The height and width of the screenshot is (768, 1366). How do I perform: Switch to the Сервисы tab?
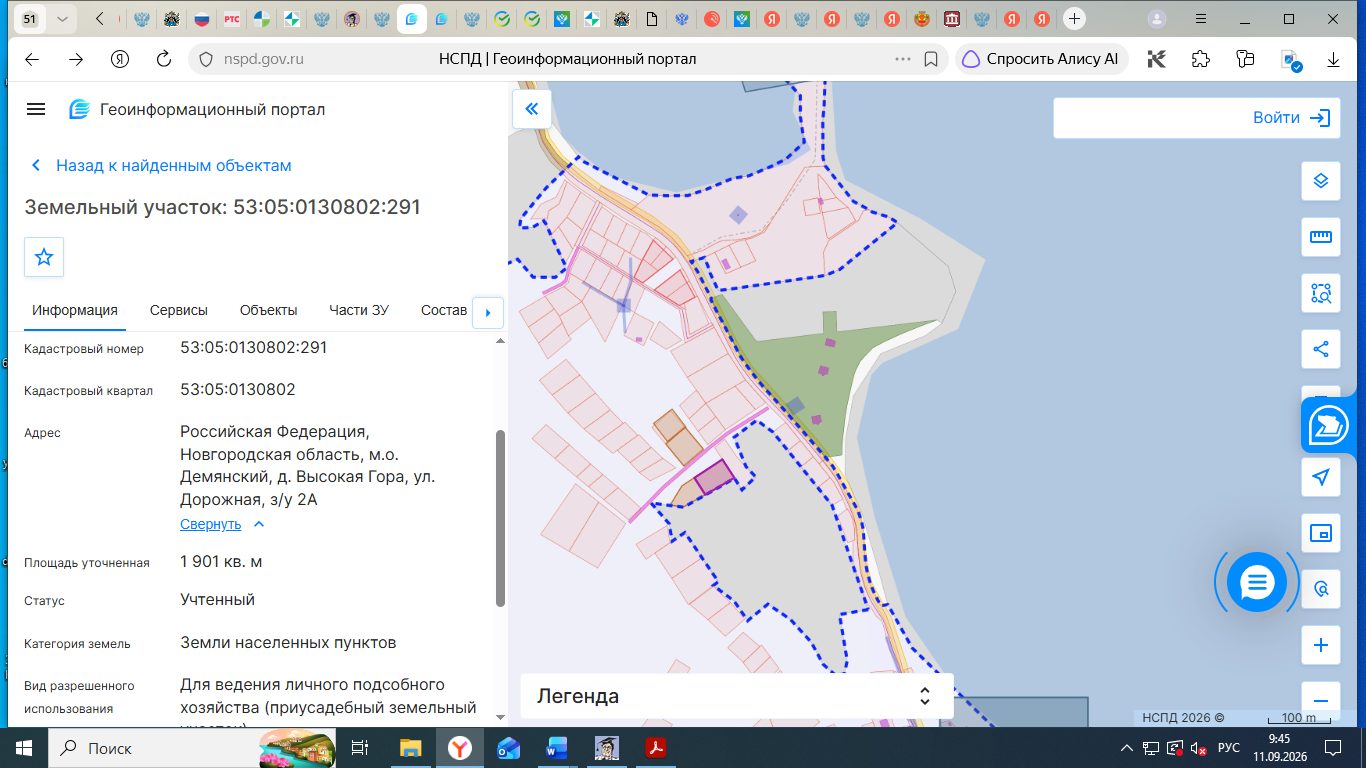[179, 310]
